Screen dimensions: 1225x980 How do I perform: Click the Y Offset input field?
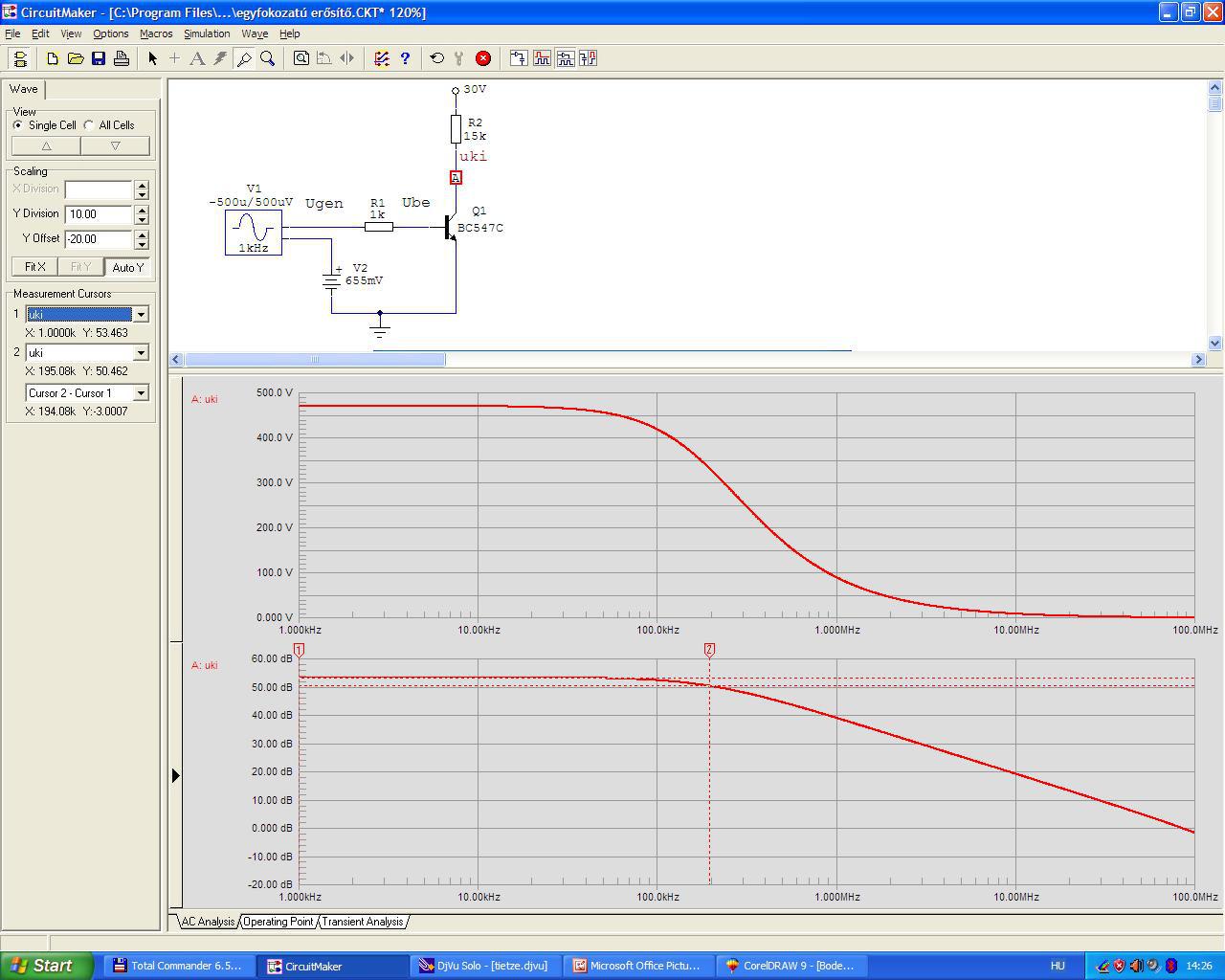coord(99,239)
